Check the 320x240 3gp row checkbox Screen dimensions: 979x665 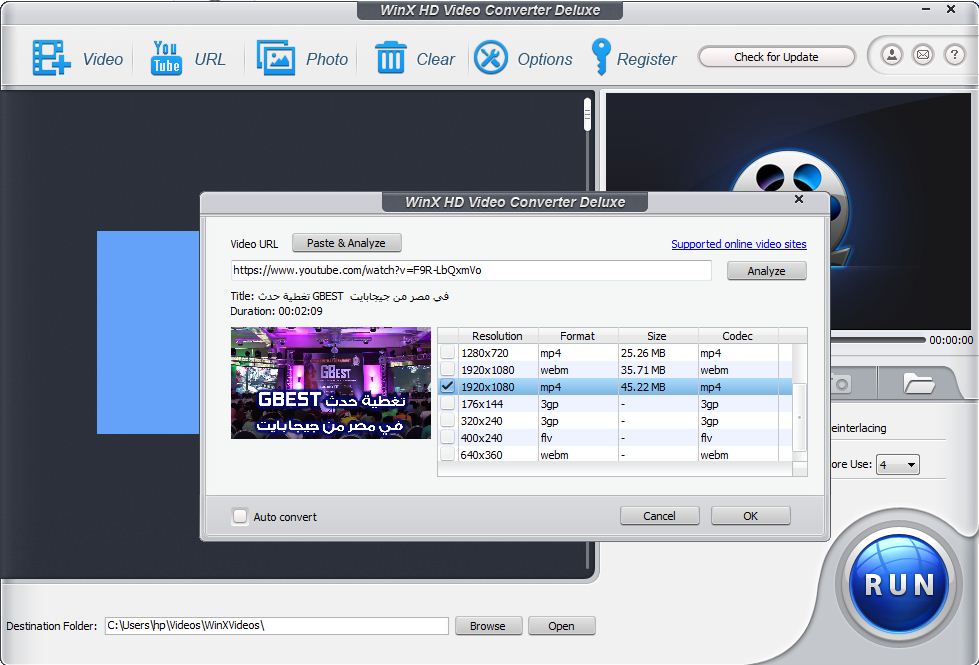(x=447, y=421)
